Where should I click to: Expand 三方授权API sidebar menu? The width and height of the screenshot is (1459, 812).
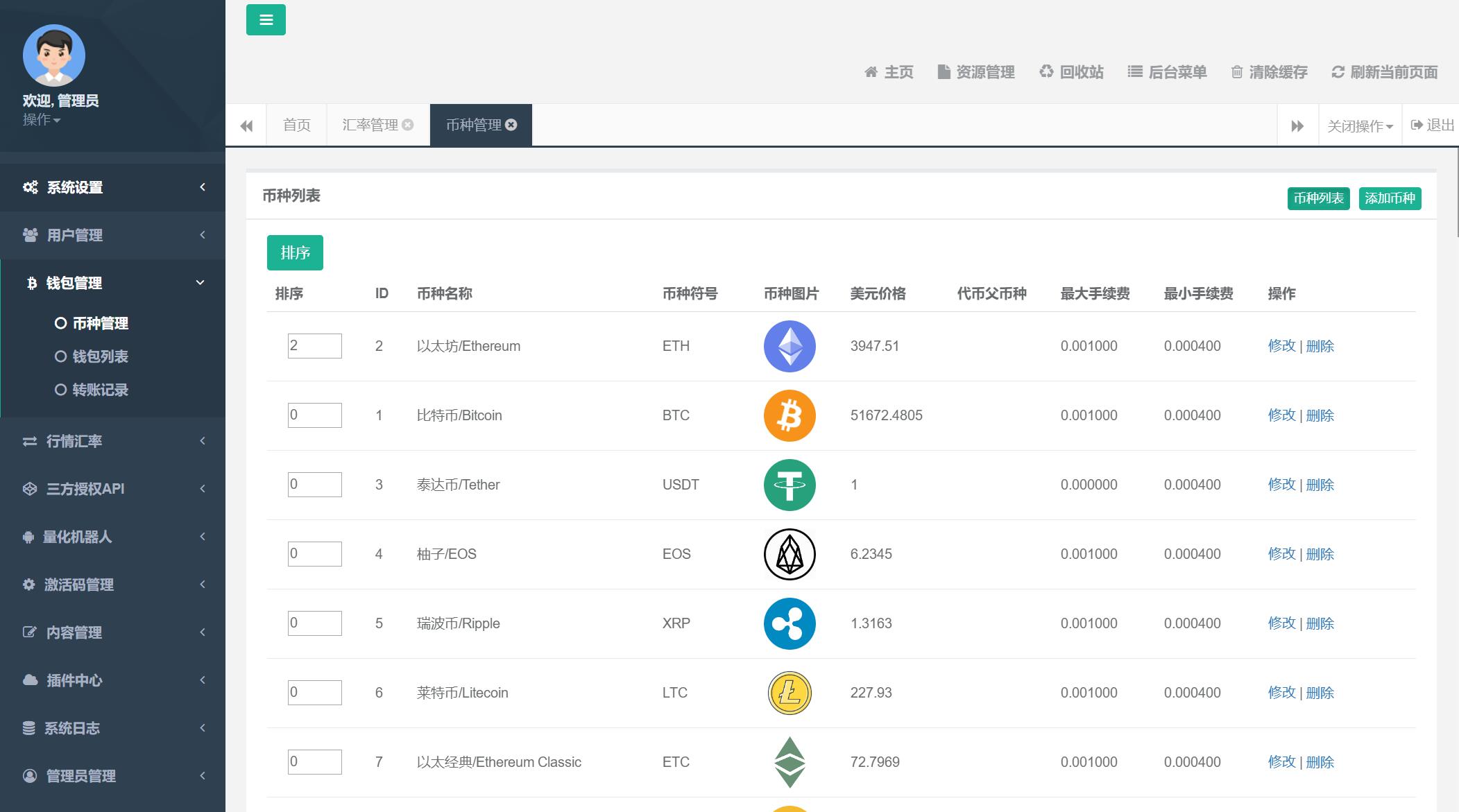112,489
